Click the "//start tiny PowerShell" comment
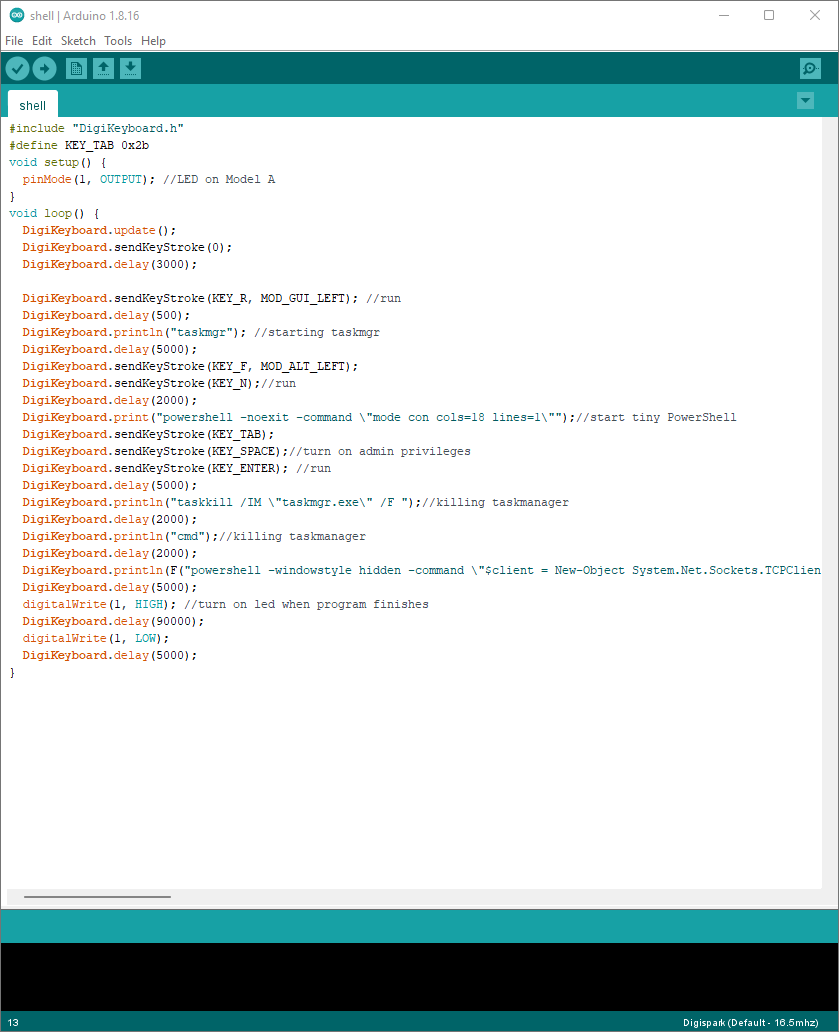The width and height of the screenshot is (839, 1032). 656,417
